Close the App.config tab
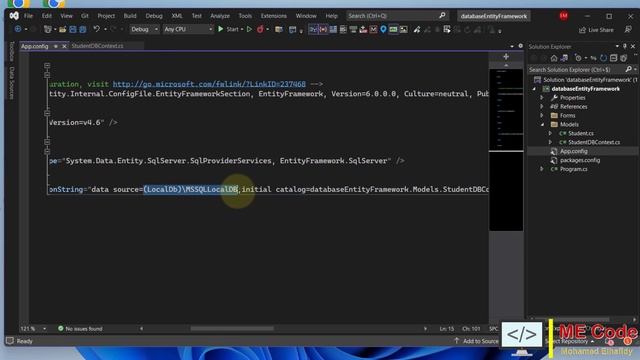The width and height of the screenshot is (640, 360). click(64, 46)
